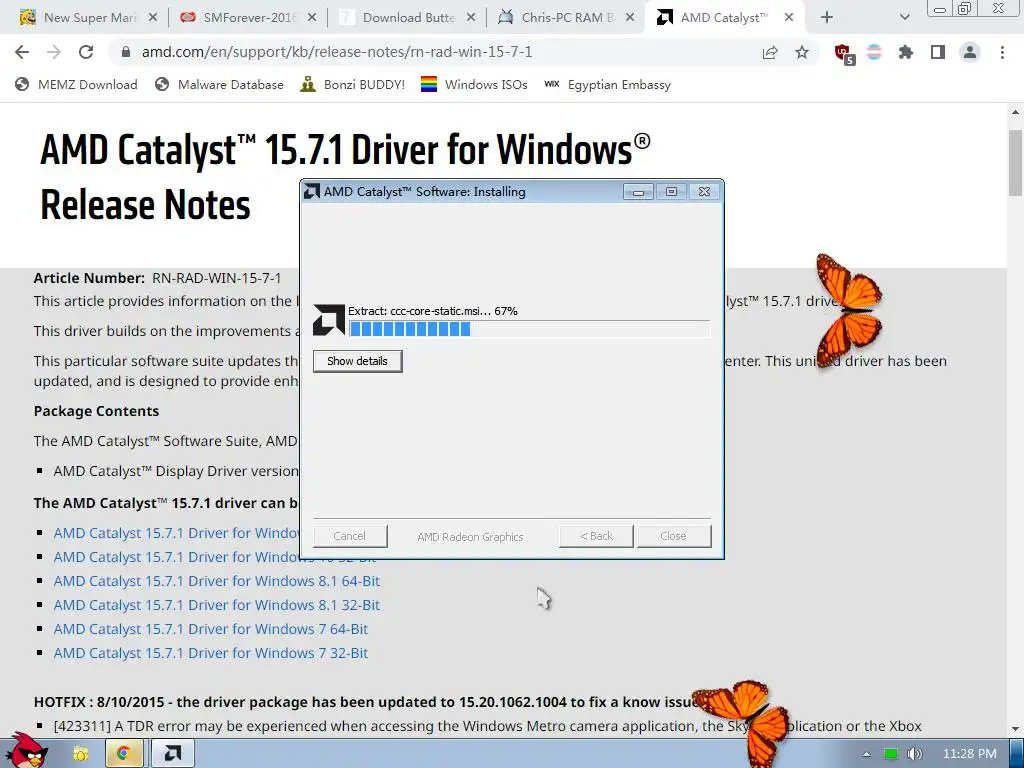Click the Back button in installer
Viewport: 1024px width, 768px height.
[596, 536]
